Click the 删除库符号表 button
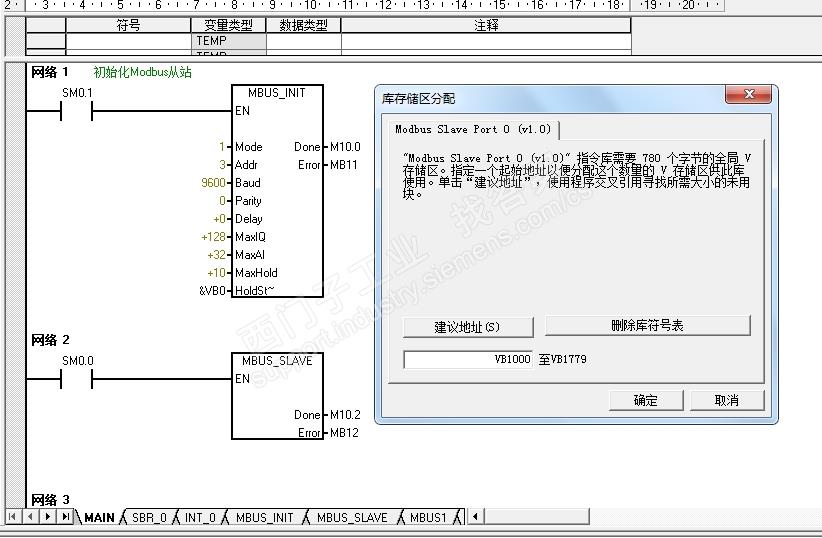Screen dimensions: 822x538 [x=647, y=326]
